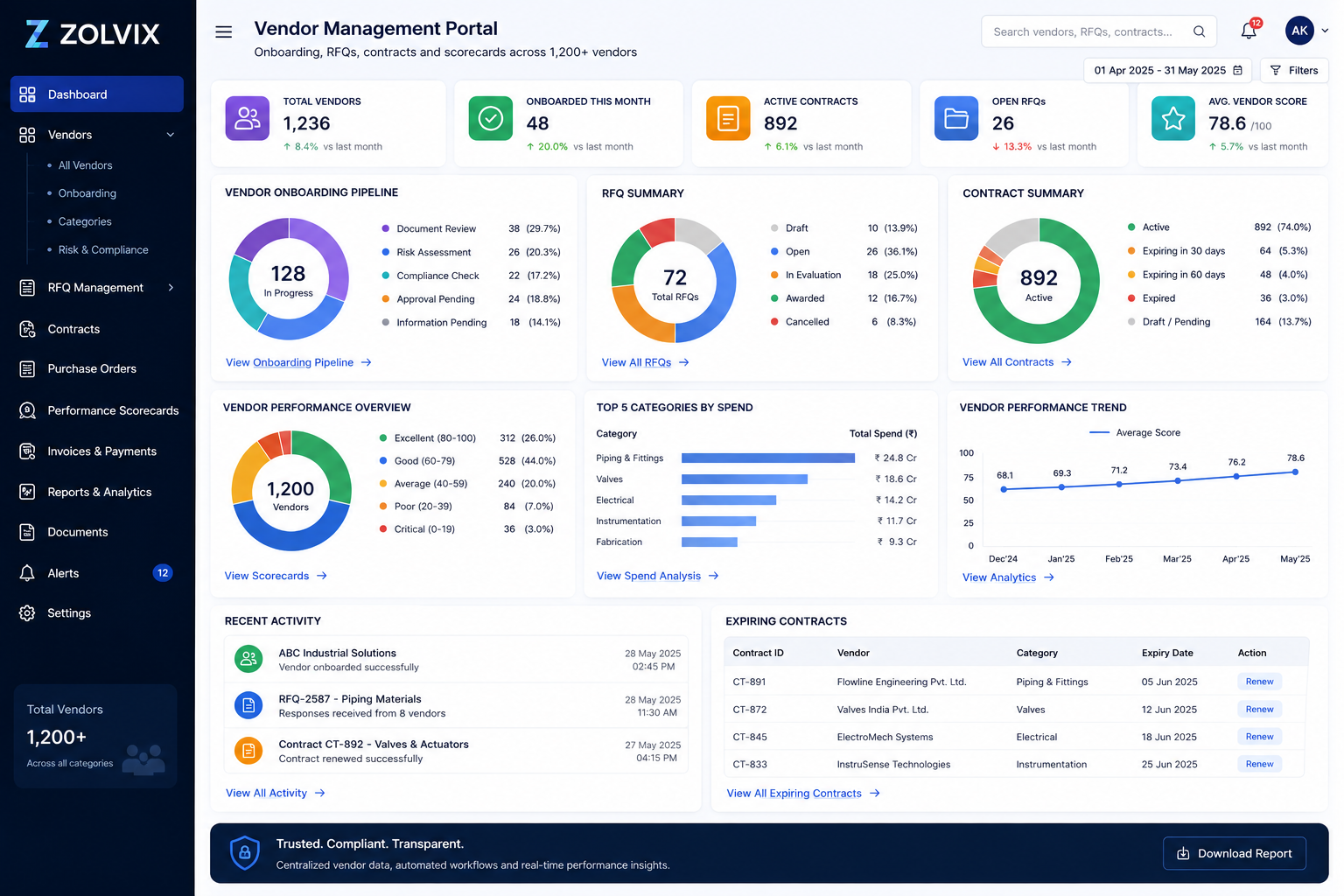This screenshot has width=1344, height=896.
Task: Click the Excellent (80-100) legend dot
Action: (383, 437)
